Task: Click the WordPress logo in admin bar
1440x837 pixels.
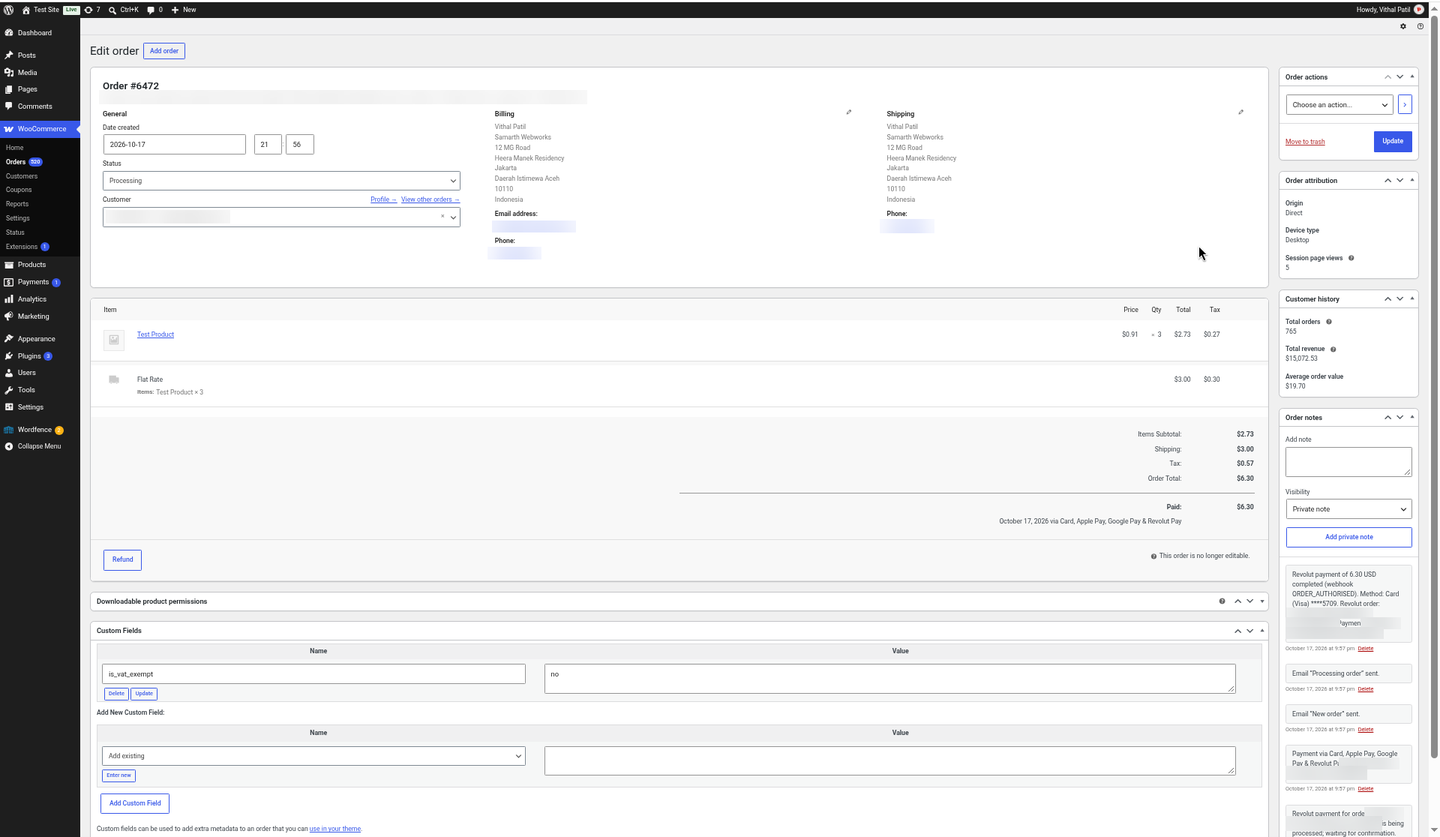Action: (9, 9)
